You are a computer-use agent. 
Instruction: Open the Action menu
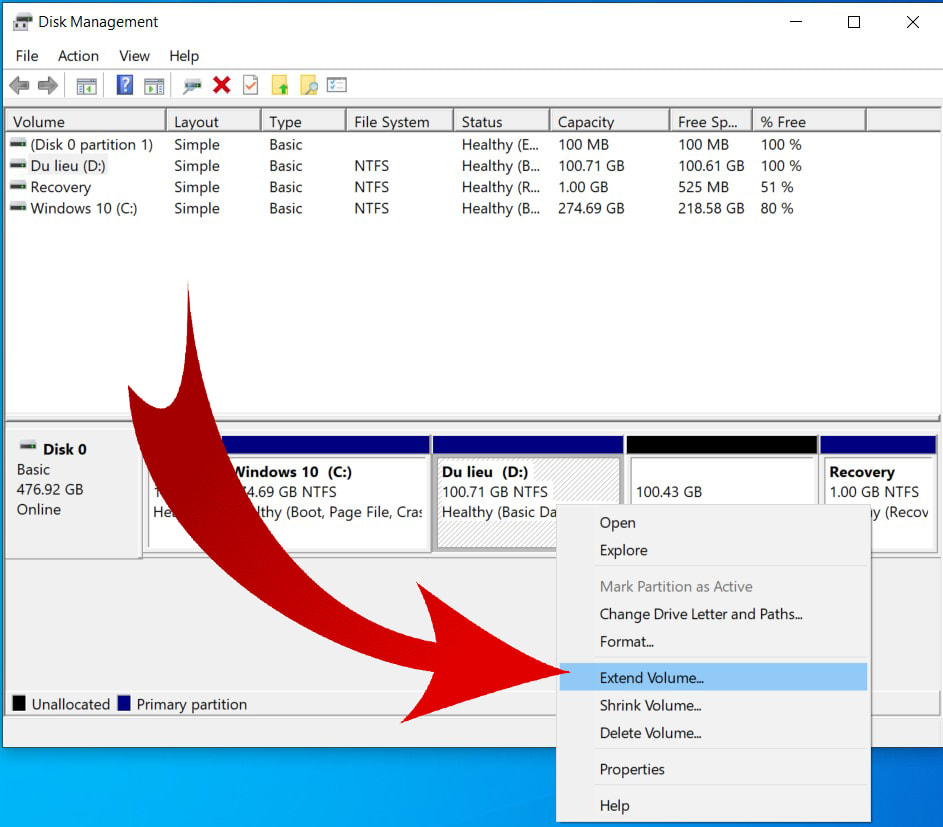click(78, 56)
